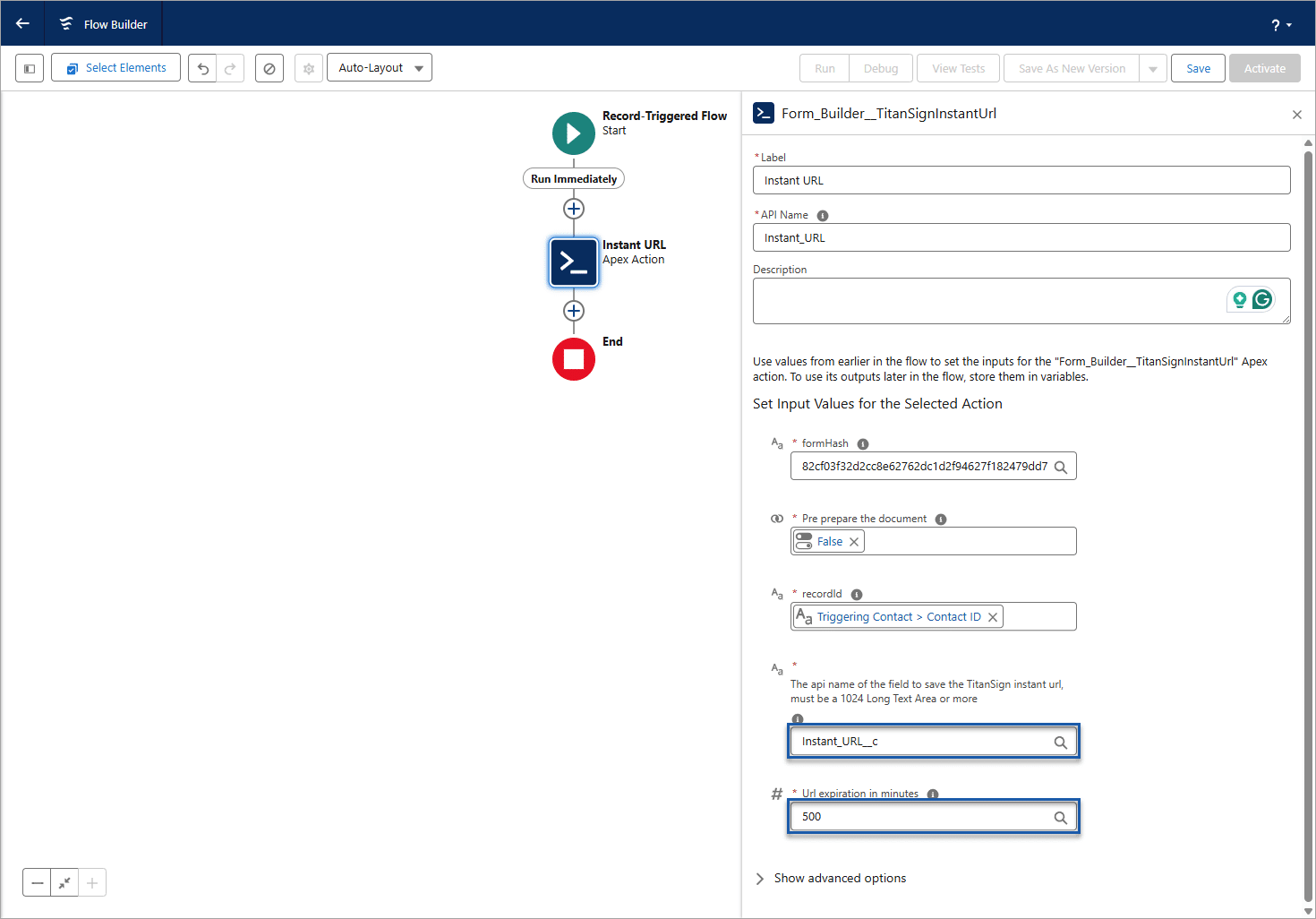Remove the Triggering Contact ID pill

pos(993,617)
